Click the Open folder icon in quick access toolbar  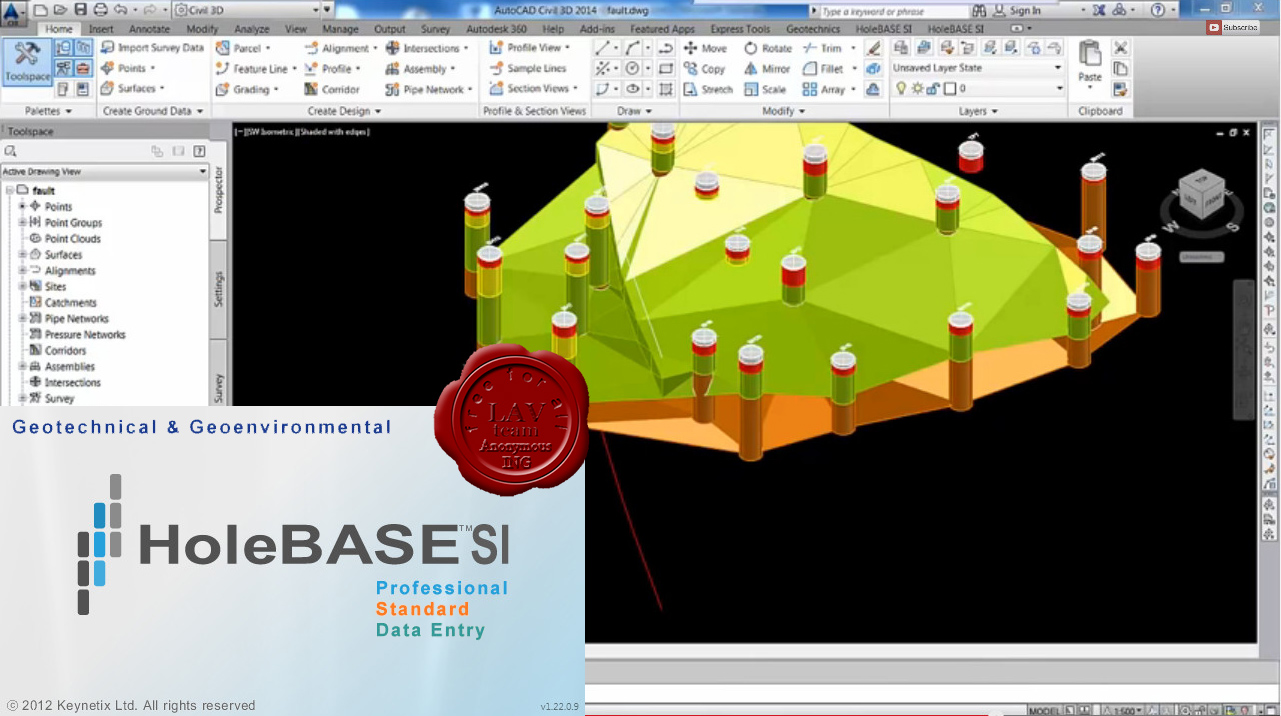pos(60,10)
